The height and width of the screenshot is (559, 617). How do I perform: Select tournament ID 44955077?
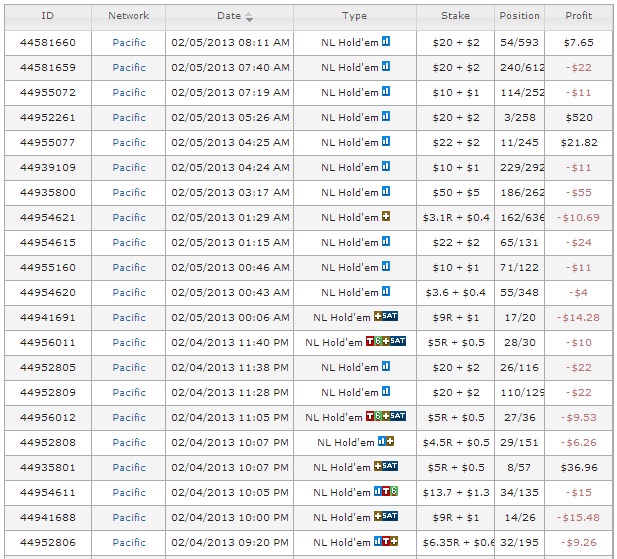[48, 142]
